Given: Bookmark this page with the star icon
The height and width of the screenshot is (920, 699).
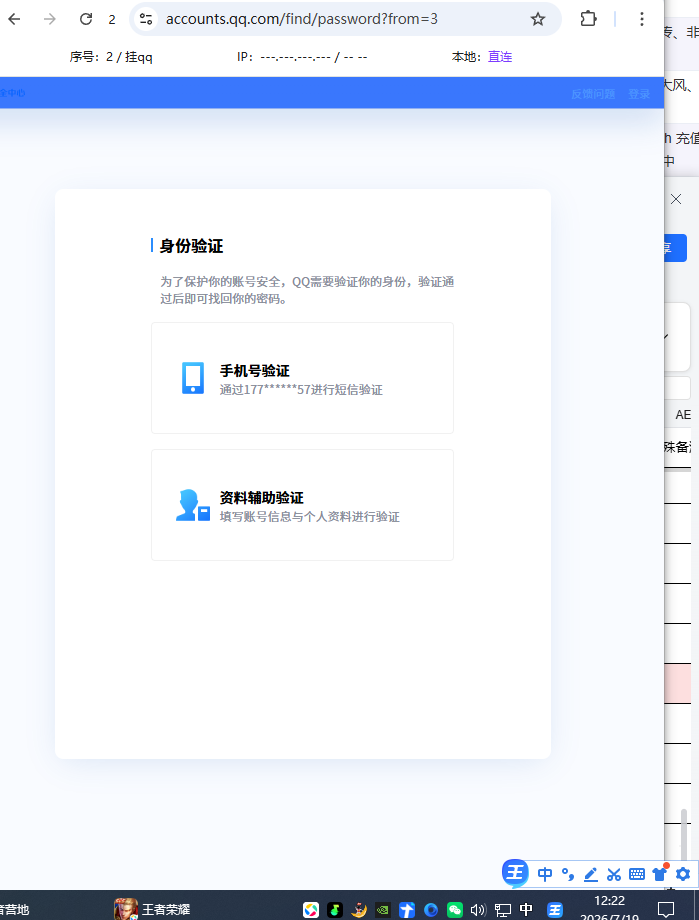Looking at the screenshot, I should (x=538, y=19).
